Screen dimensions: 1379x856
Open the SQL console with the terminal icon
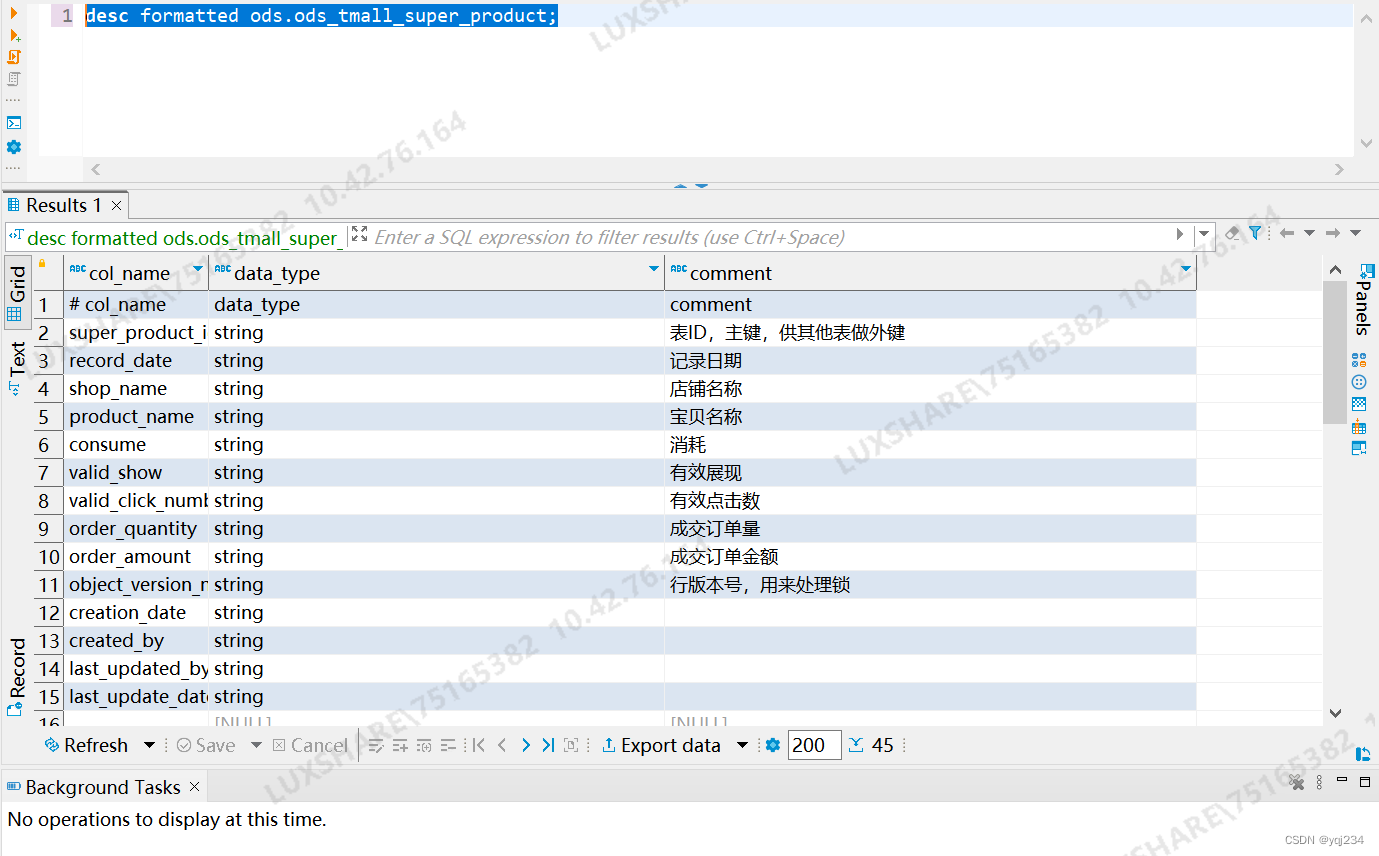pyautogui.click(x=13, y=122)
